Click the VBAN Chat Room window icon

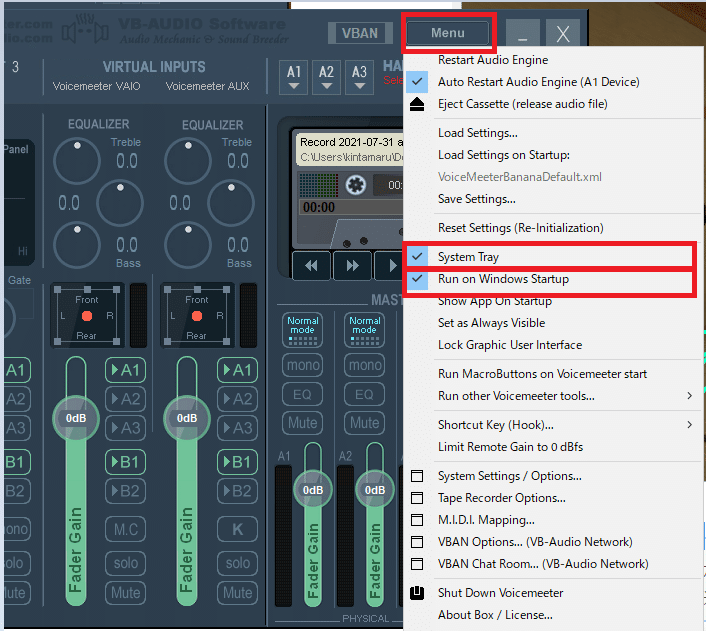coord(417,564)
